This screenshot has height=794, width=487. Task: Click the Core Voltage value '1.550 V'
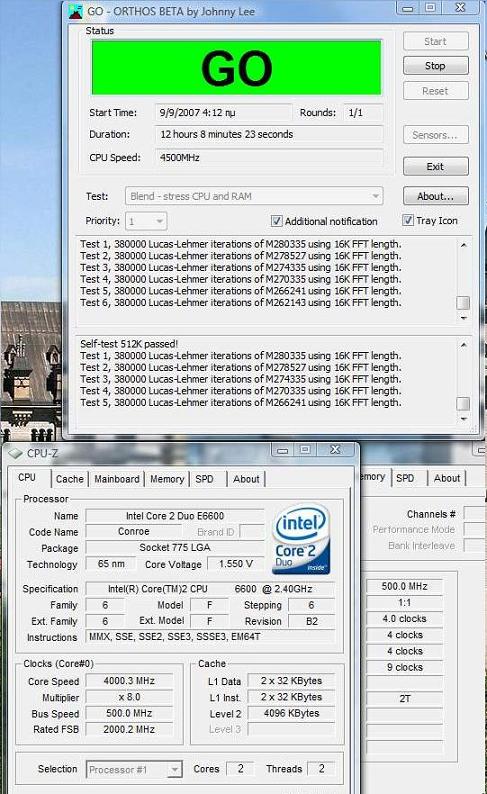(235, 564)
